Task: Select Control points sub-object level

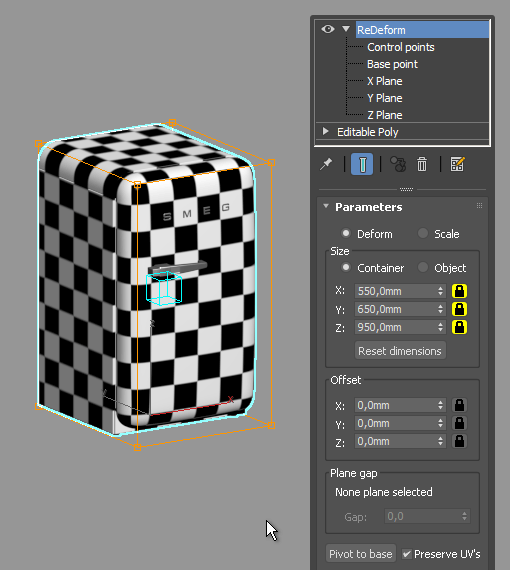Action: (x=401, y=47)
